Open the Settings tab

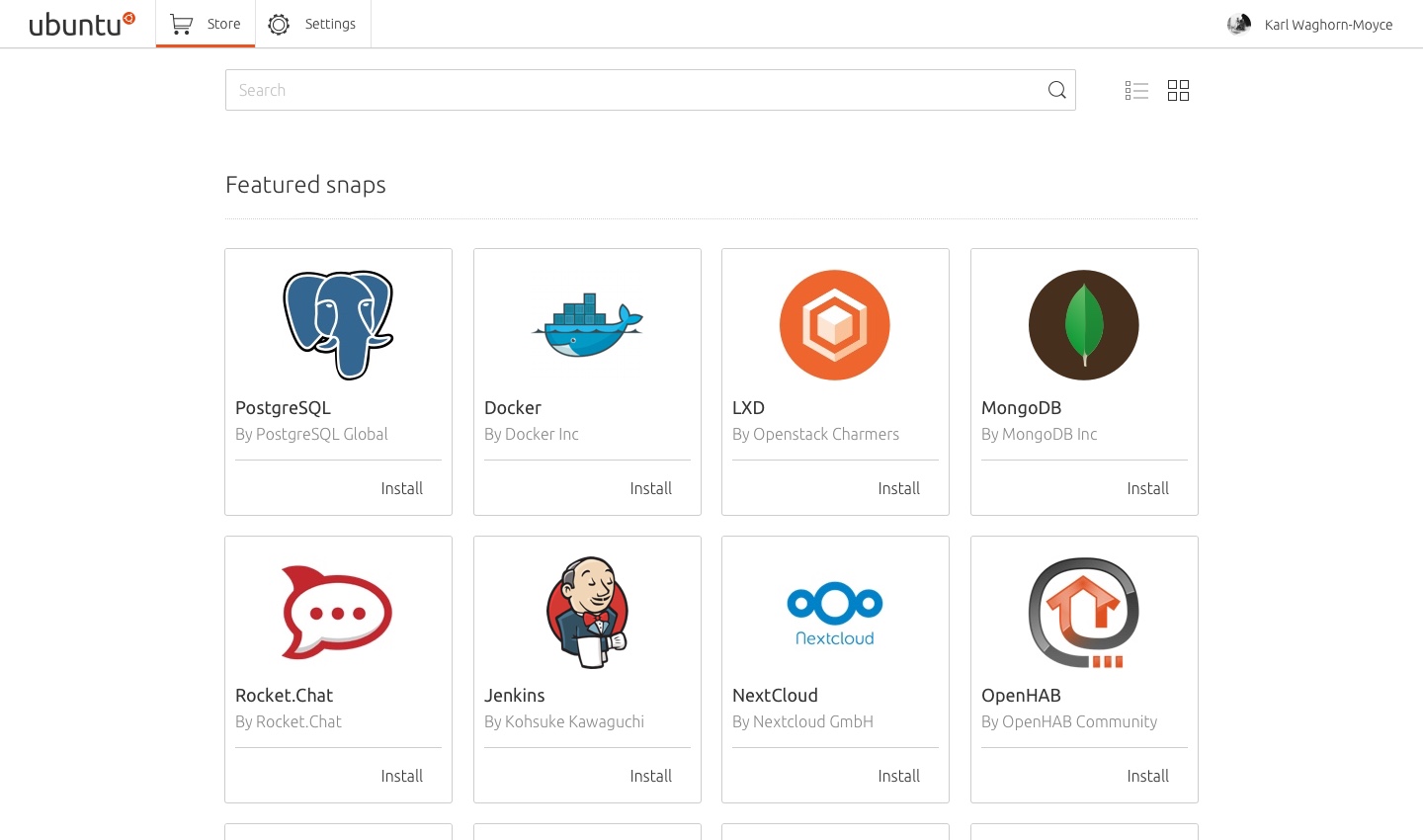click(313, 24)
